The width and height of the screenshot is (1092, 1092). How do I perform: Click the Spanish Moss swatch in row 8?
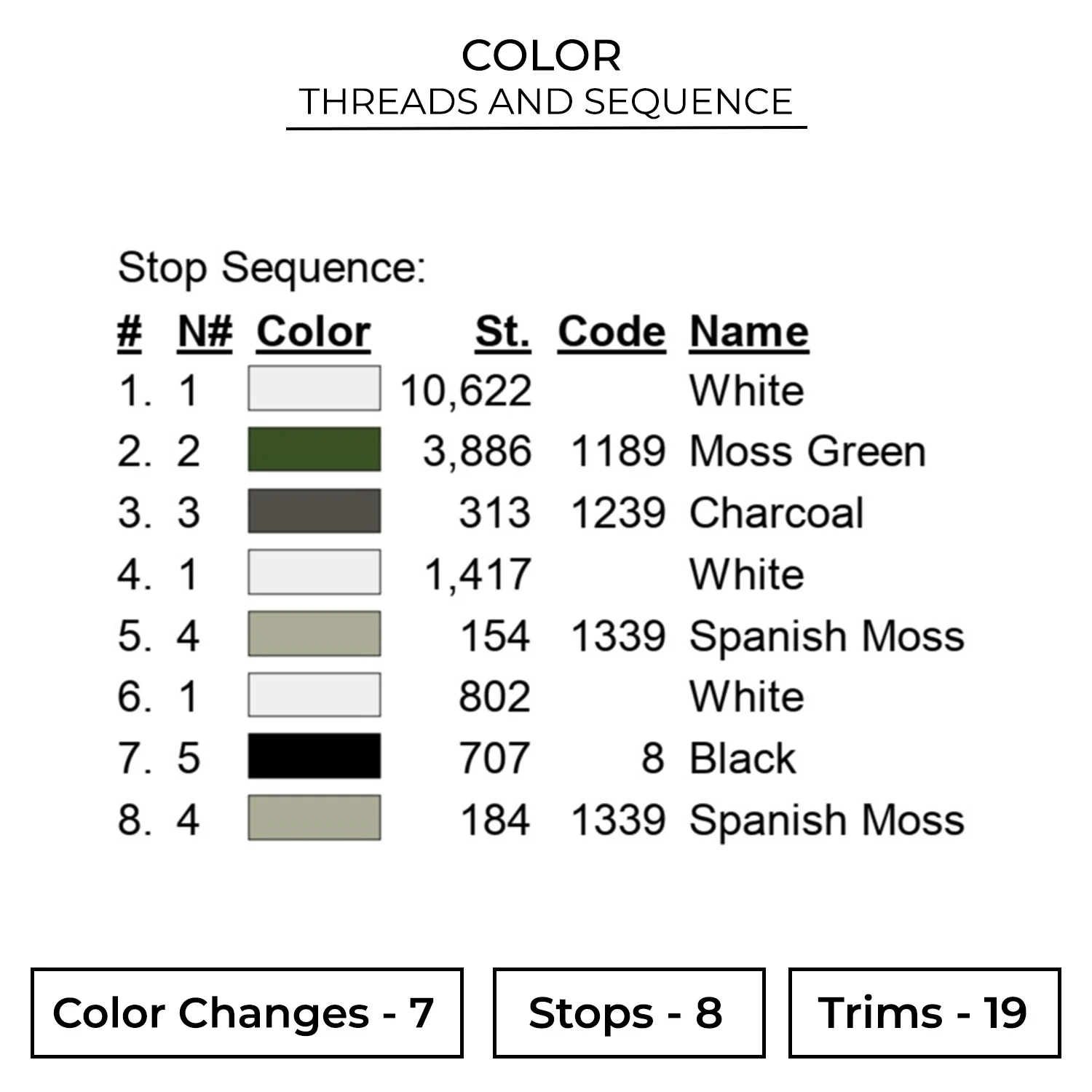tap(314, 818)
